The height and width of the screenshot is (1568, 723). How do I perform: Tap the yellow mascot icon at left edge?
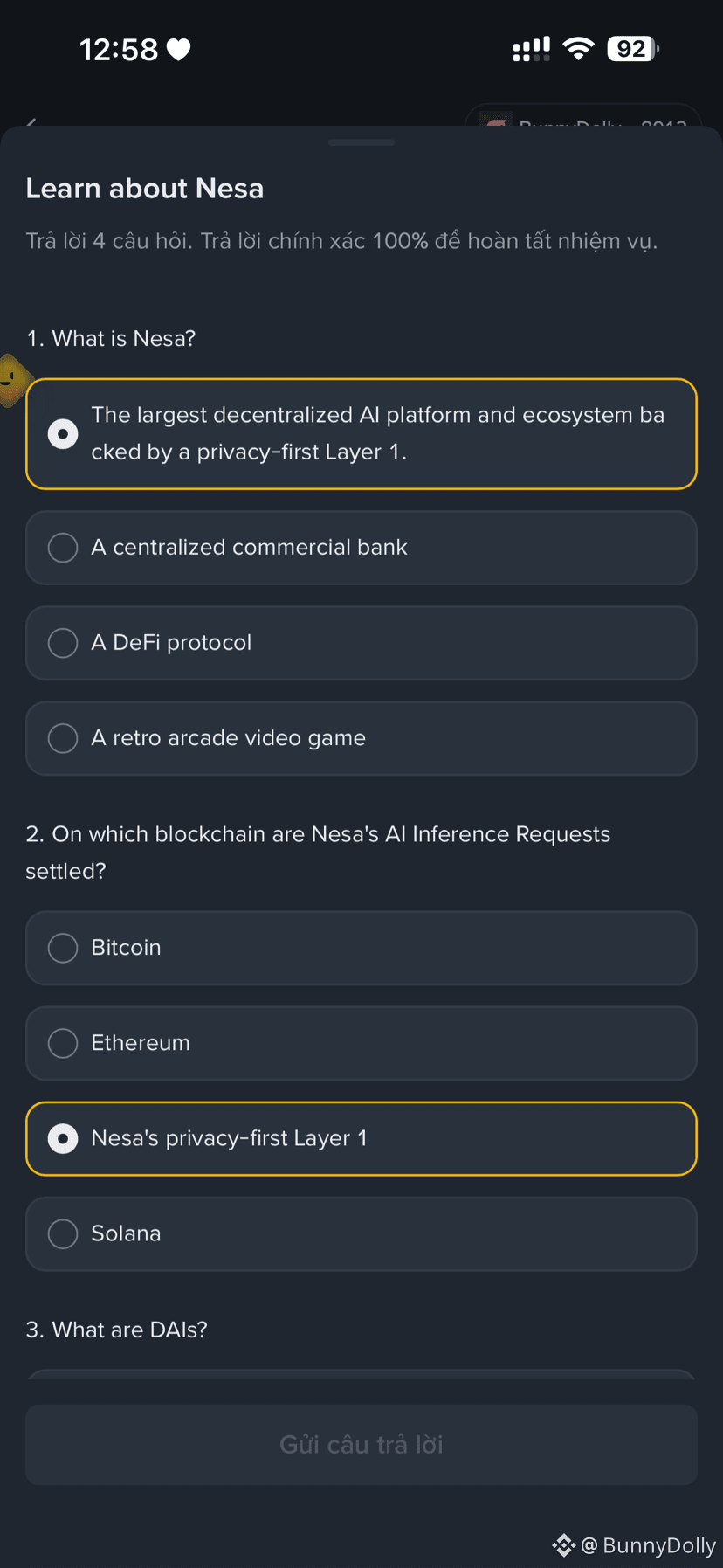point(12,380)
